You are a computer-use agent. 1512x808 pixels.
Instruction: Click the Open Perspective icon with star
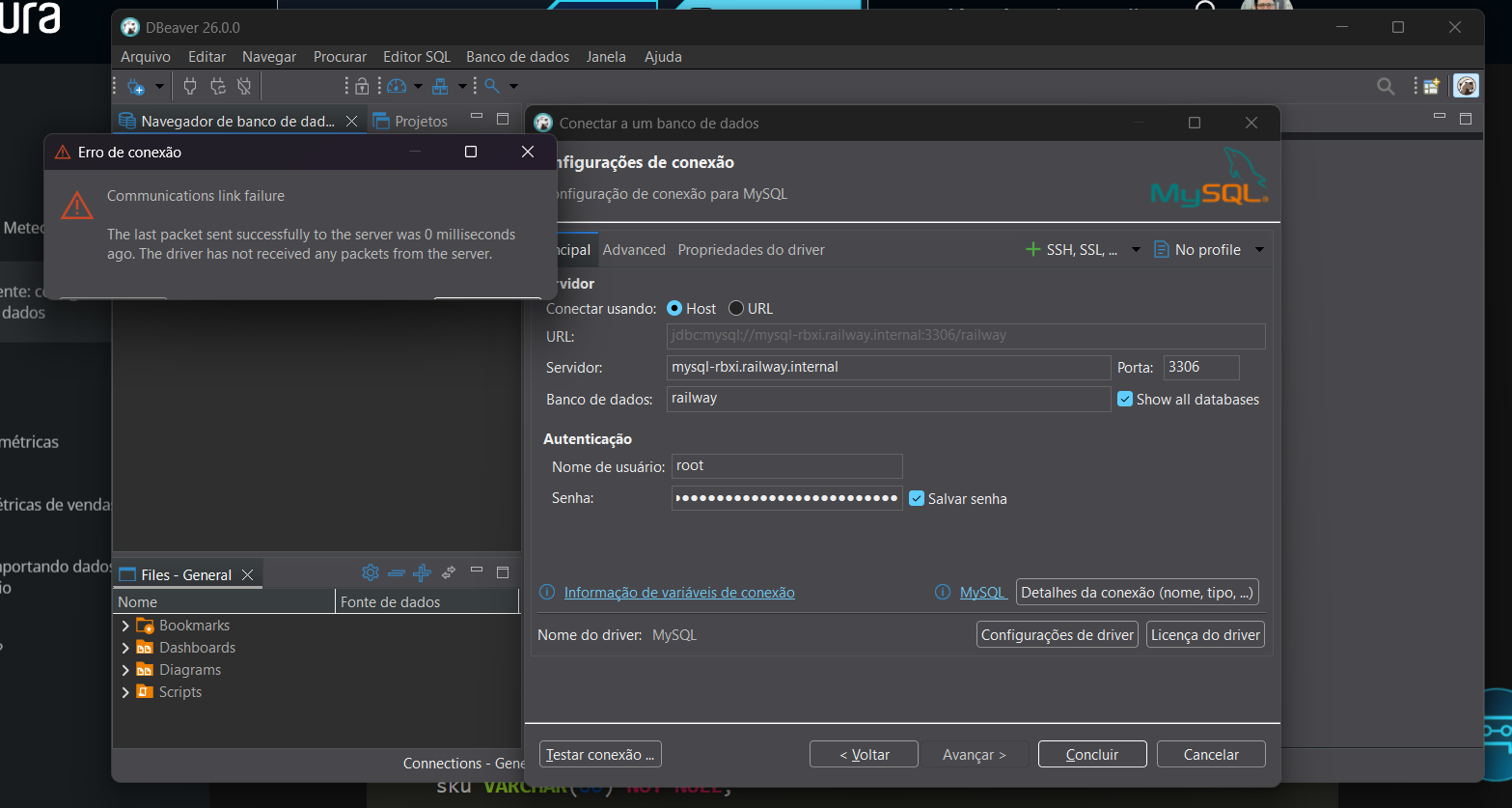(x=1432, y=86)
